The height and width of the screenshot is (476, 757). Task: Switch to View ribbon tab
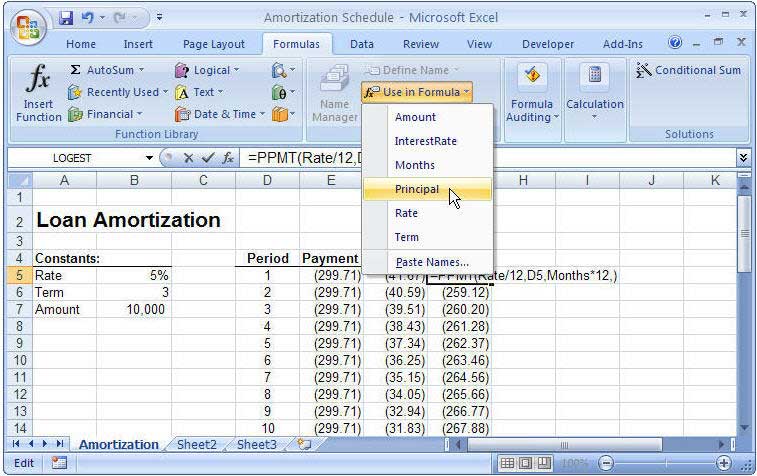click(x=479, y=44)
